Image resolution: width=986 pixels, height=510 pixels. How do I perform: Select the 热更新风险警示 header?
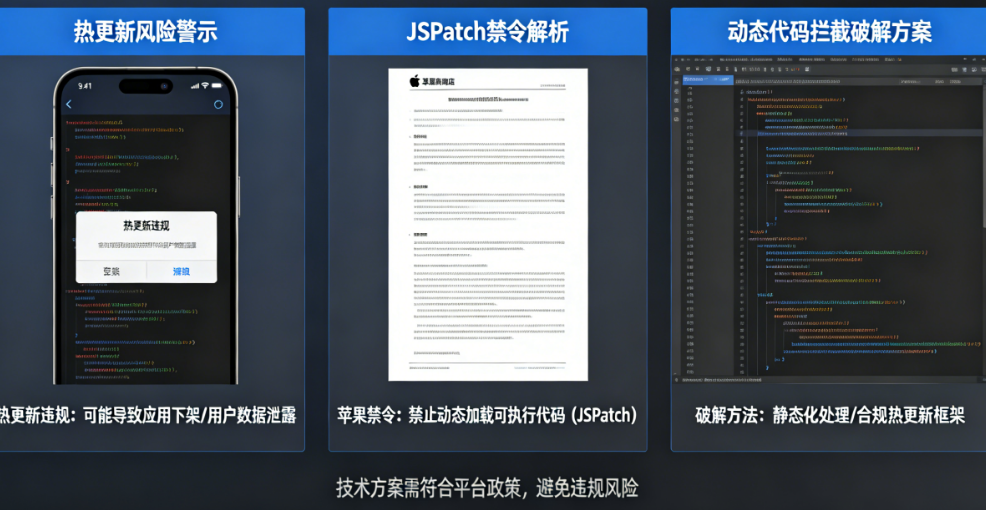[x=145, y=31]
